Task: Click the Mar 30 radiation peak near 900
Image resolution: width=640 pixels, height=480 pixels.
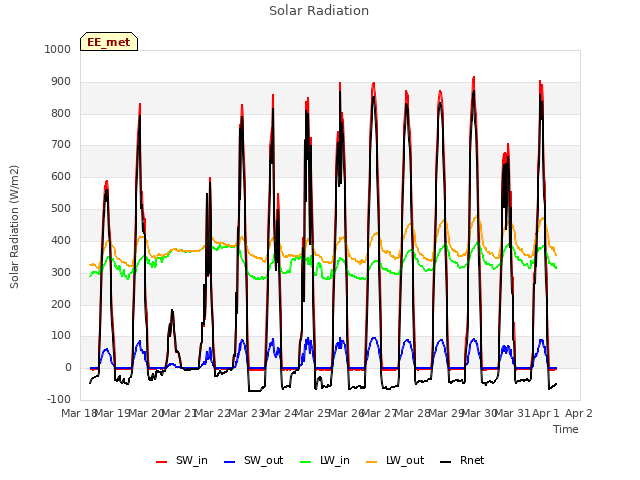Action: point(473,78)
